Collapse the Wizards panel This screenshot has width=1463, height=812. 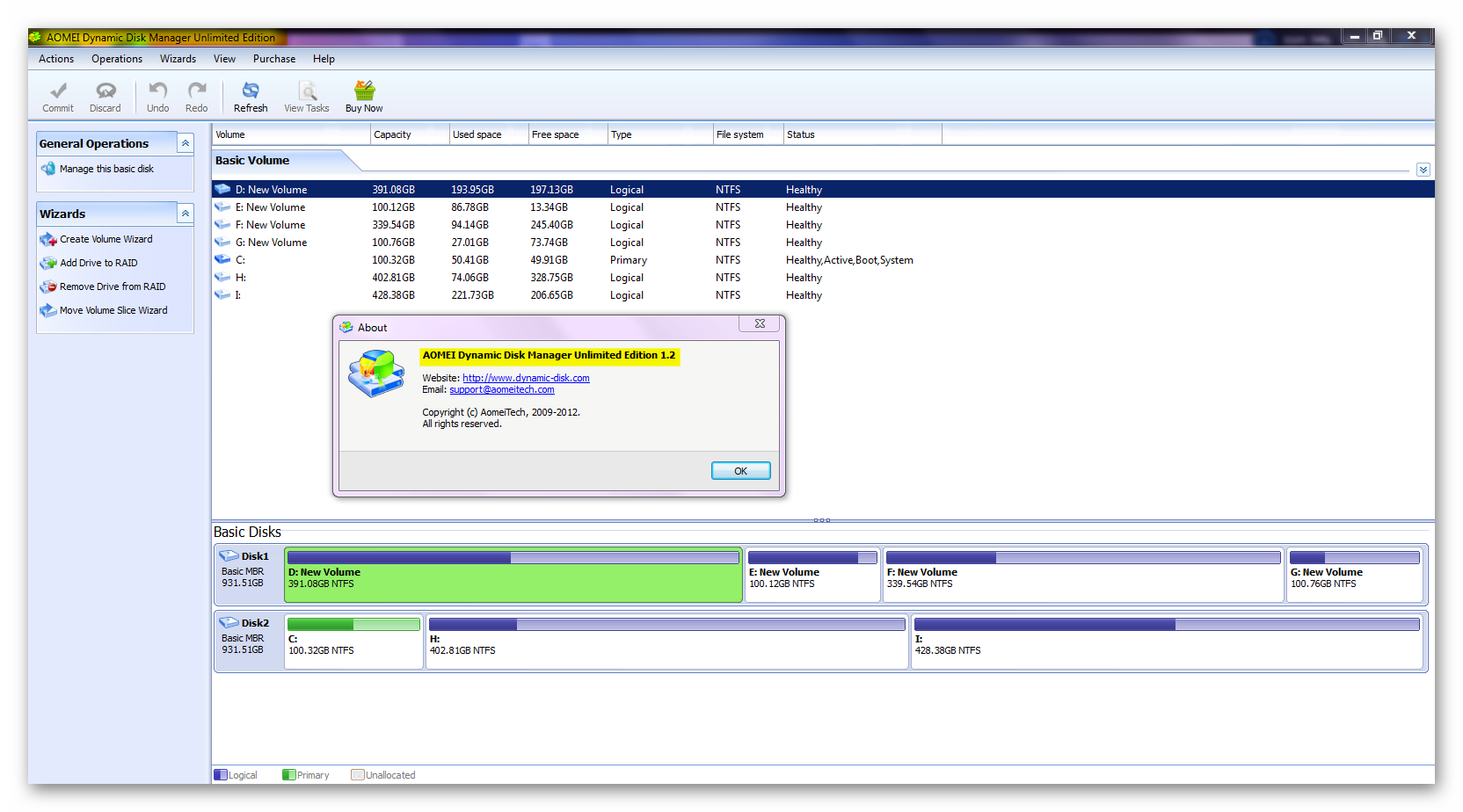186,214
